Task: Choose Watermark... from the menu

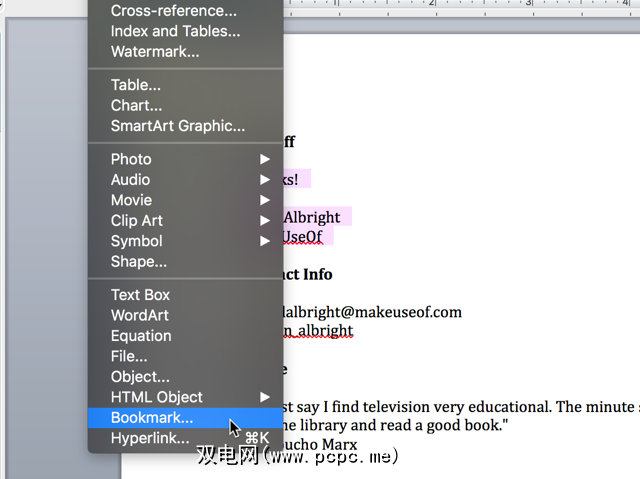Action: pyautogui.click(x=186, y=51)
